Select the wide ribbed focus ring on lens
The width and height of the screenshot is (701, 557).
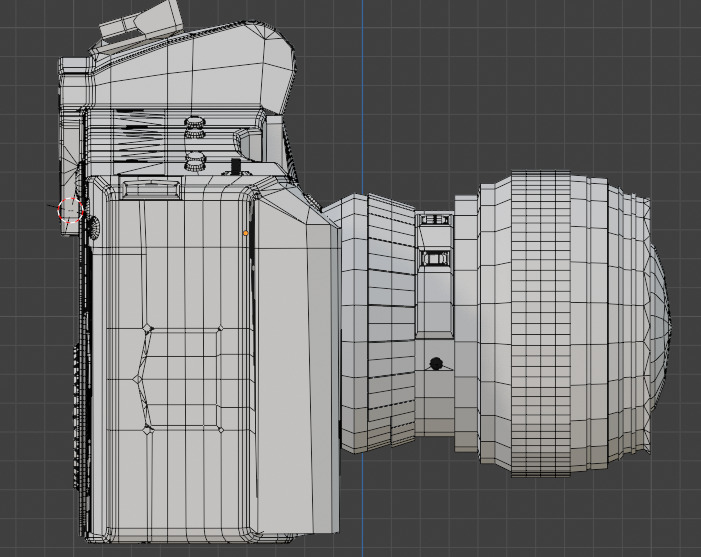[541, 323]
